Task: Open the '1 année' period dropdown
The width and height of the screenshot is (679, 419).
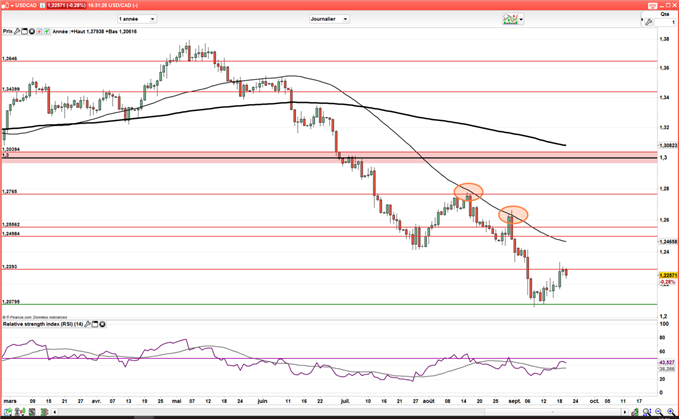Action: click(137, 19)
